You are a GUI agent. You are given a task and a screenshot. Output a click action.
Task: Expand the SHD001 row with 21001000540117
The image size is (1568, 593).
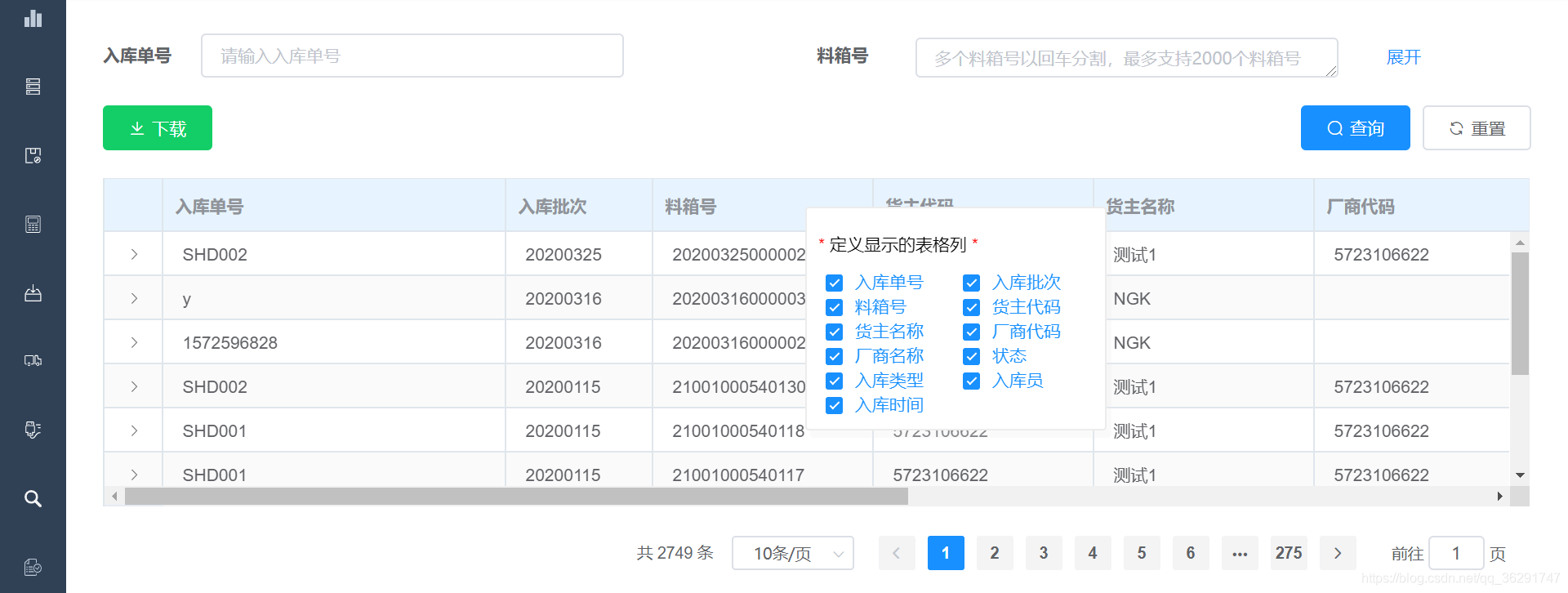point(134,475)
